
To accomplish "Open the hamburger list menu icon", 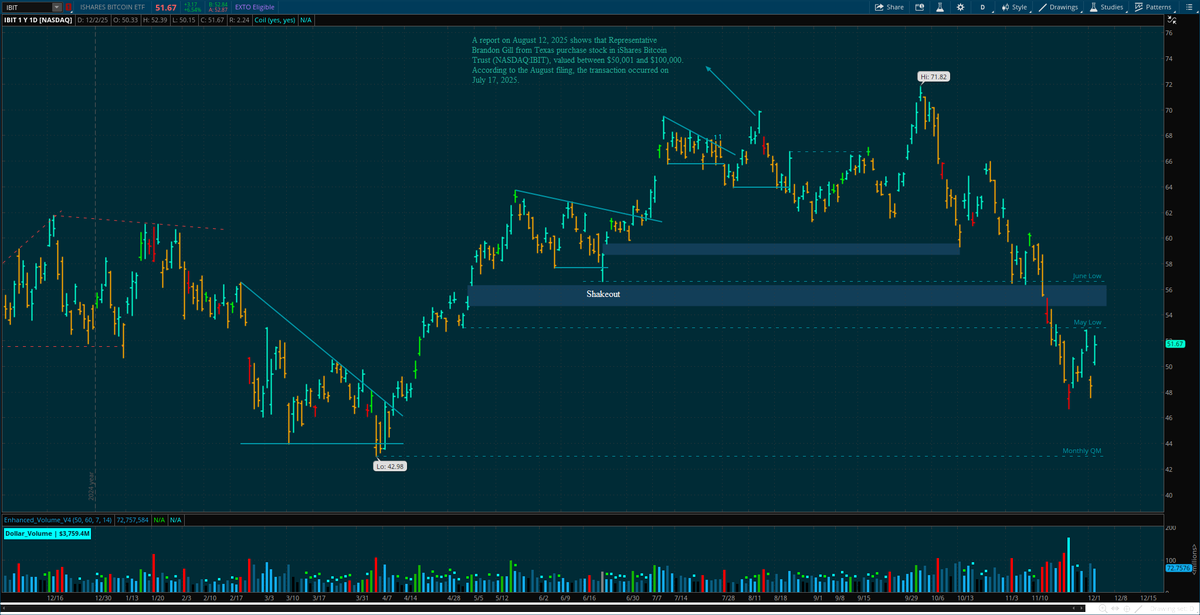I will point(1188,7).
